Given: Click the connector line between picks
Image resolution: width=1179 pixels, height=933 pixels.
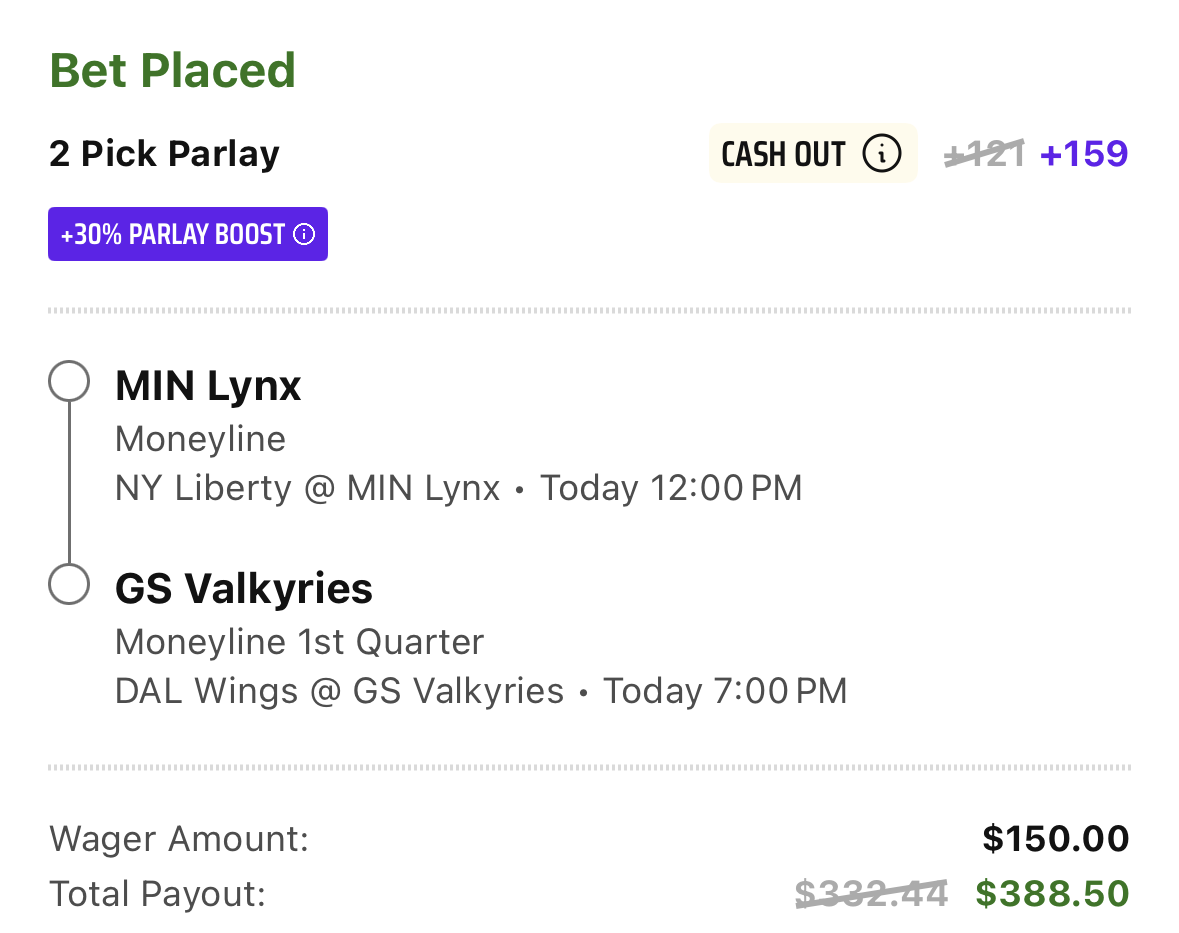Looking at the screenshot, I should [x=69, y=483].
